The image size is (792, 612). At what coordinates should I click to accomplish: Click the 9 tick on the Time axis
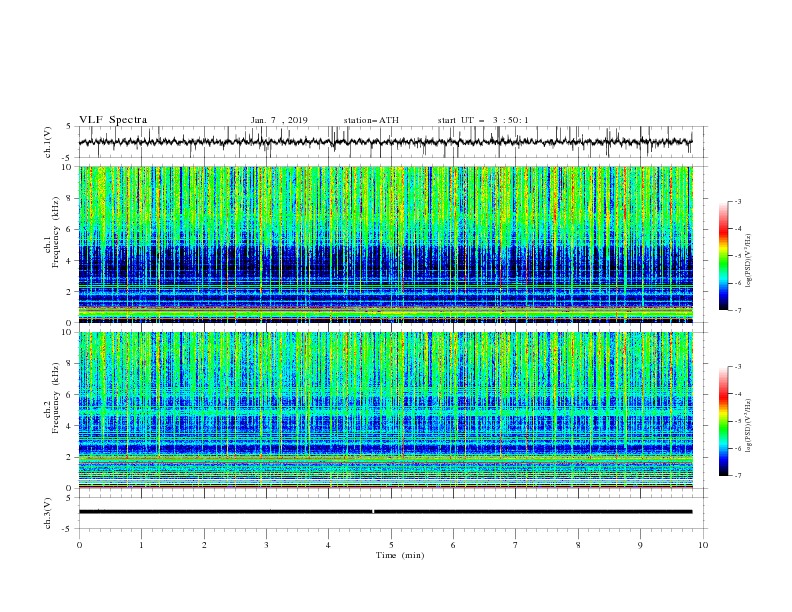pyautogui.click(x=640, y=545)
